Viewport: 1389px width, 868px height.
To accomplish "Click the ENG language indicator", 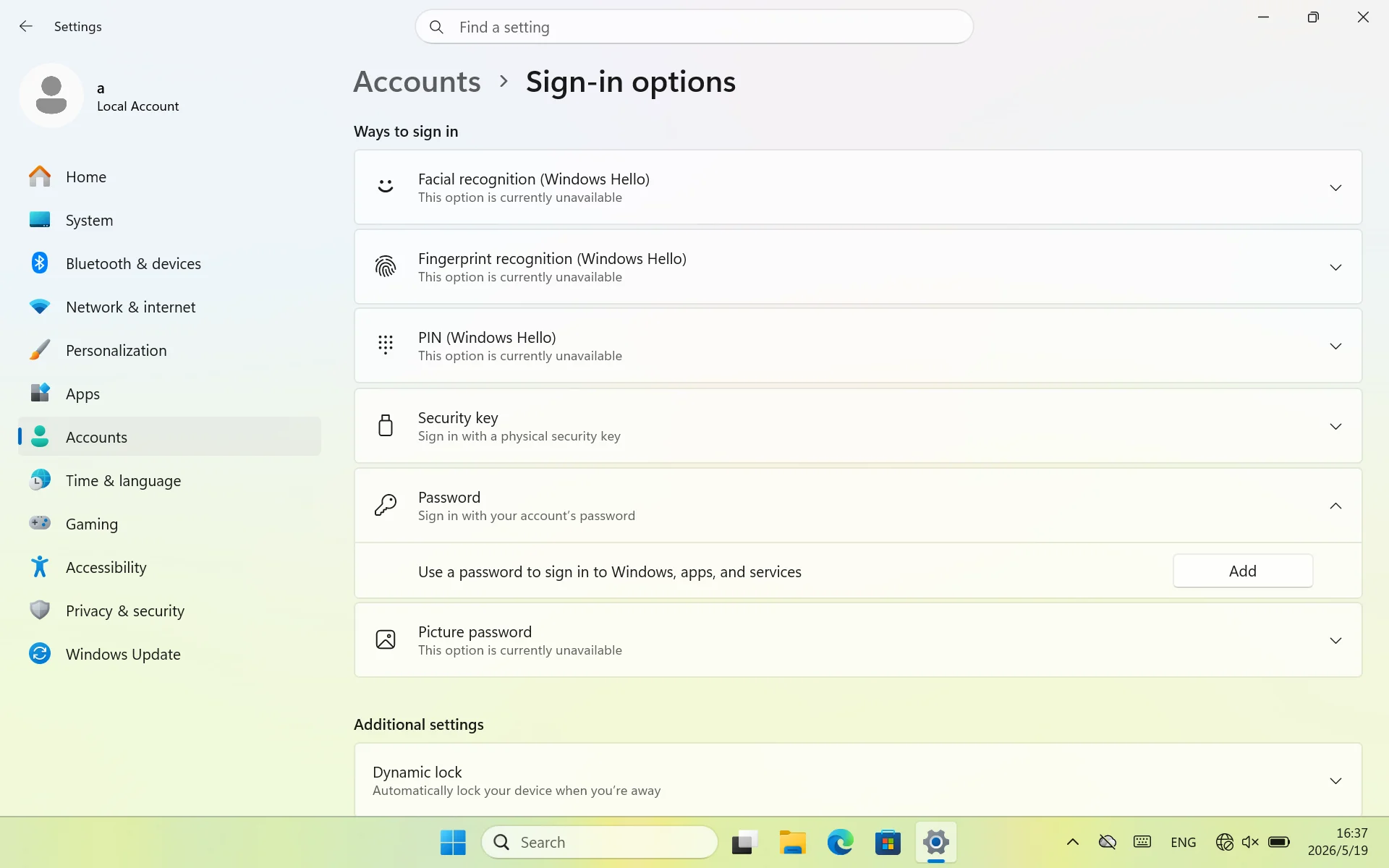I will coord(1183,842).
